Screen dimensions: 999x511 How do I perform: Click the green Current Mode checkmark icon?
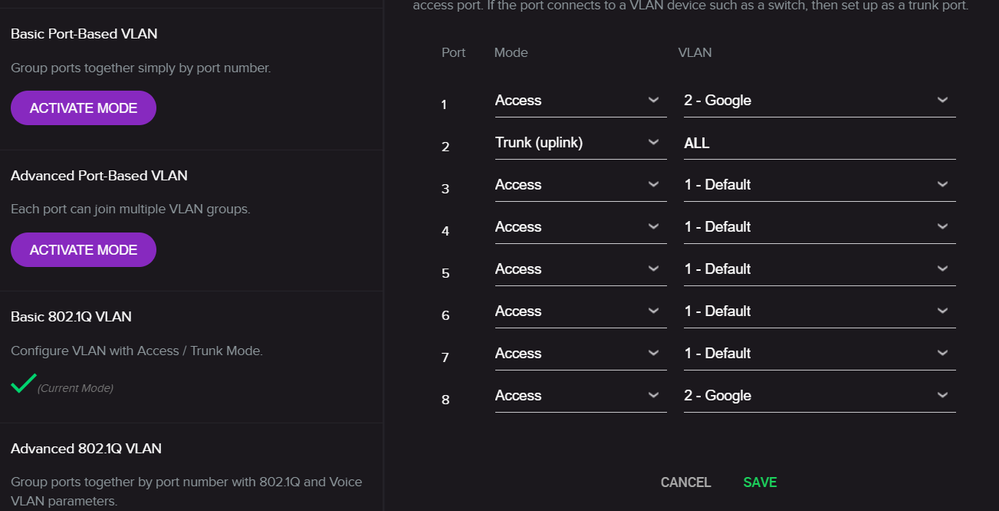click(x=23, y=383)
